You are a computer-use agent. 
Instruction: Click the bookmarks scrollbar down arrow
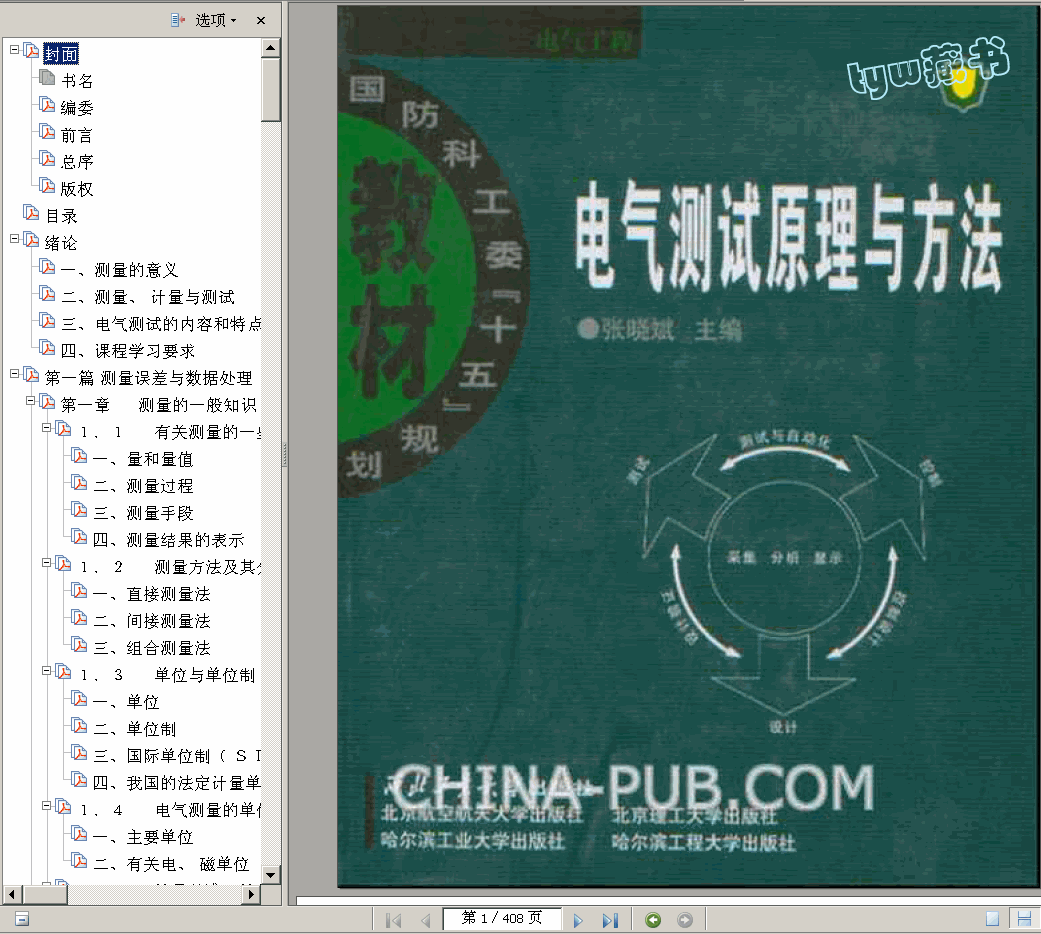[270, 875]
